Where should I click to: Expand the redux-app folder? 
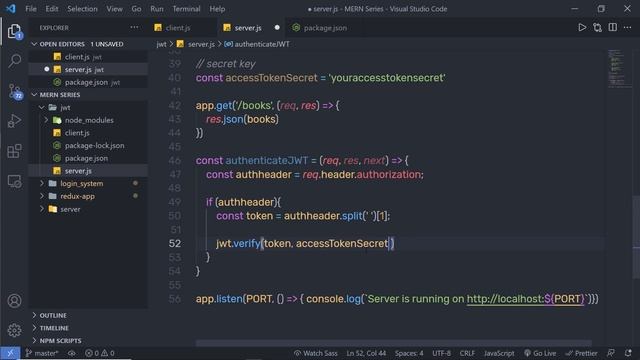(42, 196)
